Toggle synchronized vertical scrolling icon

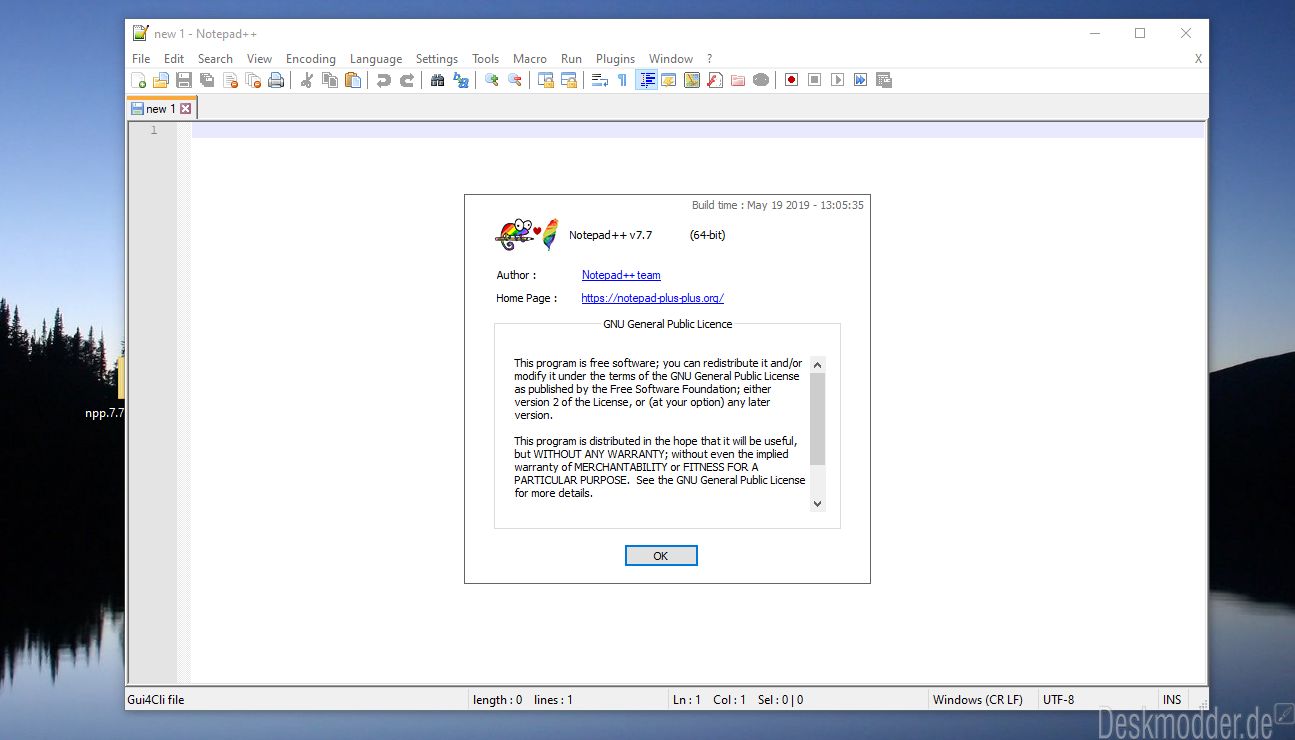[x=546, y=80]
